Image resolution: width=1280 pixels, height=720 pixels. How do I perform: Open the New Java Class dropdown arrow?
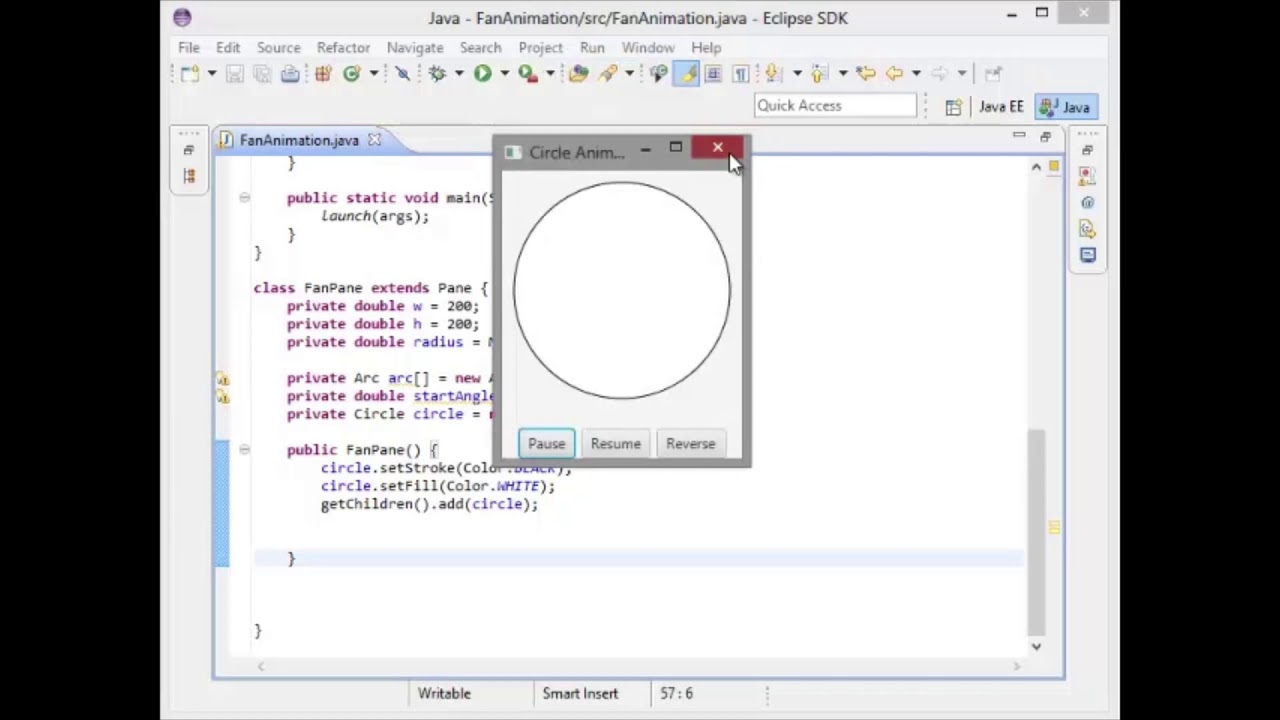[x=373, y=73]
